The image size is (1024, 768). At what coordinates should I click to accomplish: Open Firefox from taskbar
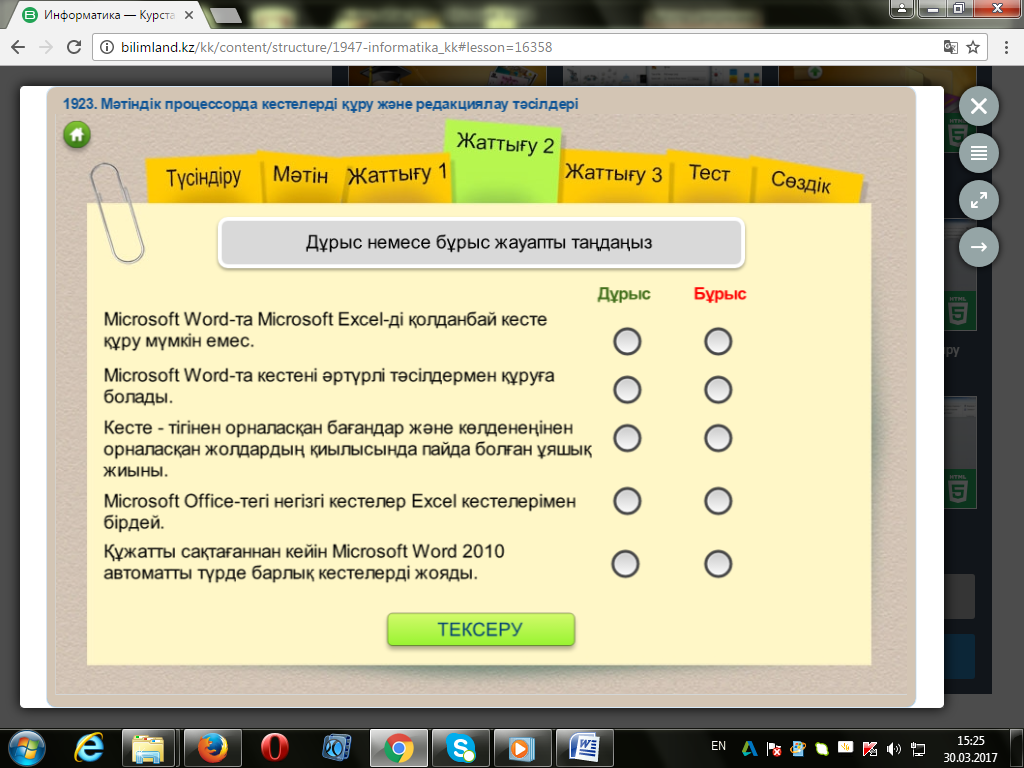pos(212,748)
